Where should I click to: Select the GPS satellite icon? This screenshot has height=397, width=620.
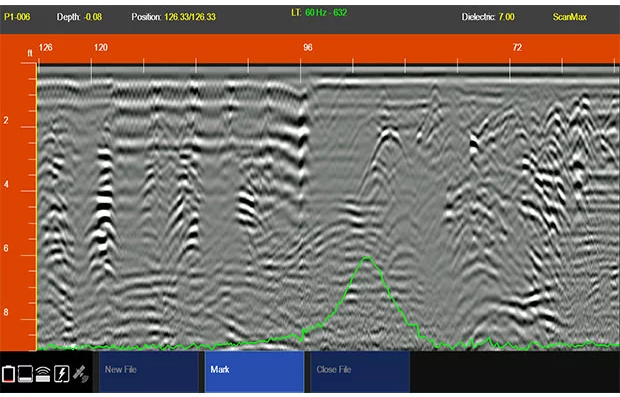point(80,374)
